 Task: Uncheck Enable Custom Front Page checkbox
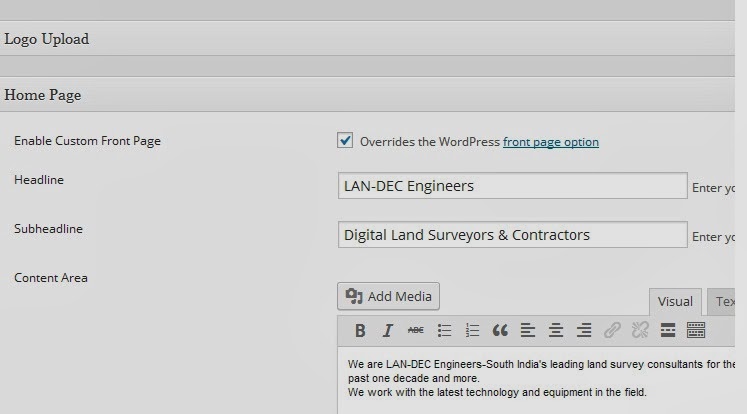pos(345,141)
